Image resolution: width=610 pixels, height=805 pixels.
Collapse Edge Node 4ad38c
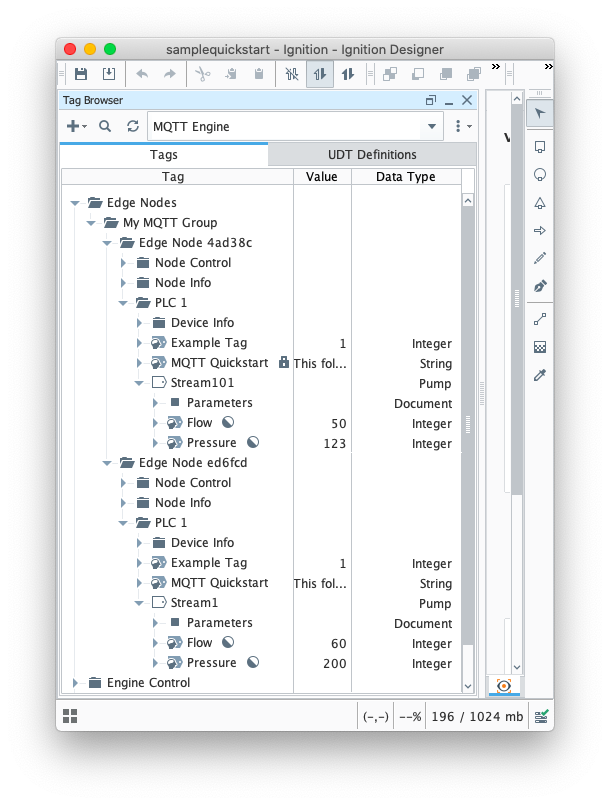(107, 243)
